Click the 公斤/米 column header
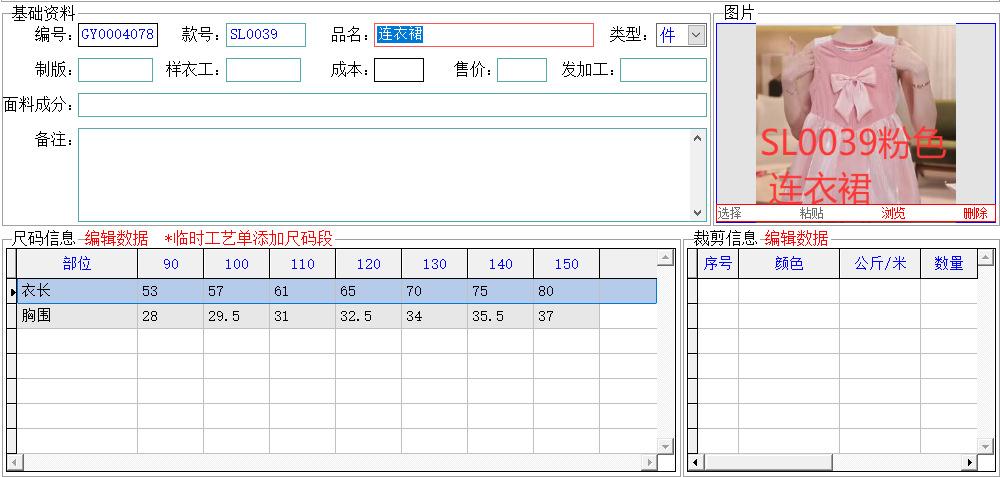This screenshot has width=1000, height=477. click(880, 264)
